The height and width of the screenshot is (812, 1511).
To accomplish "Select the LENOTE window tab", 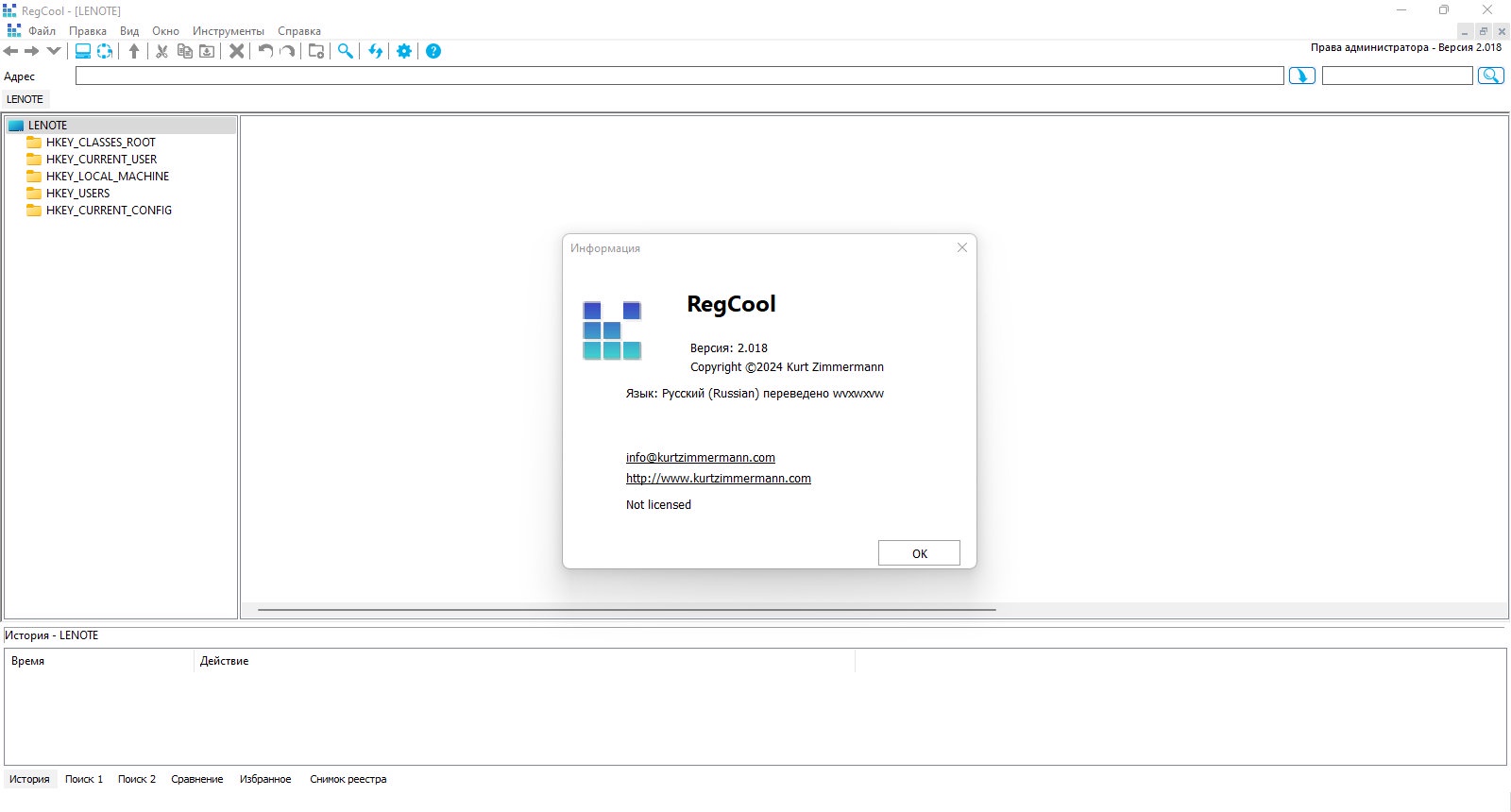I will click(25, 99).
